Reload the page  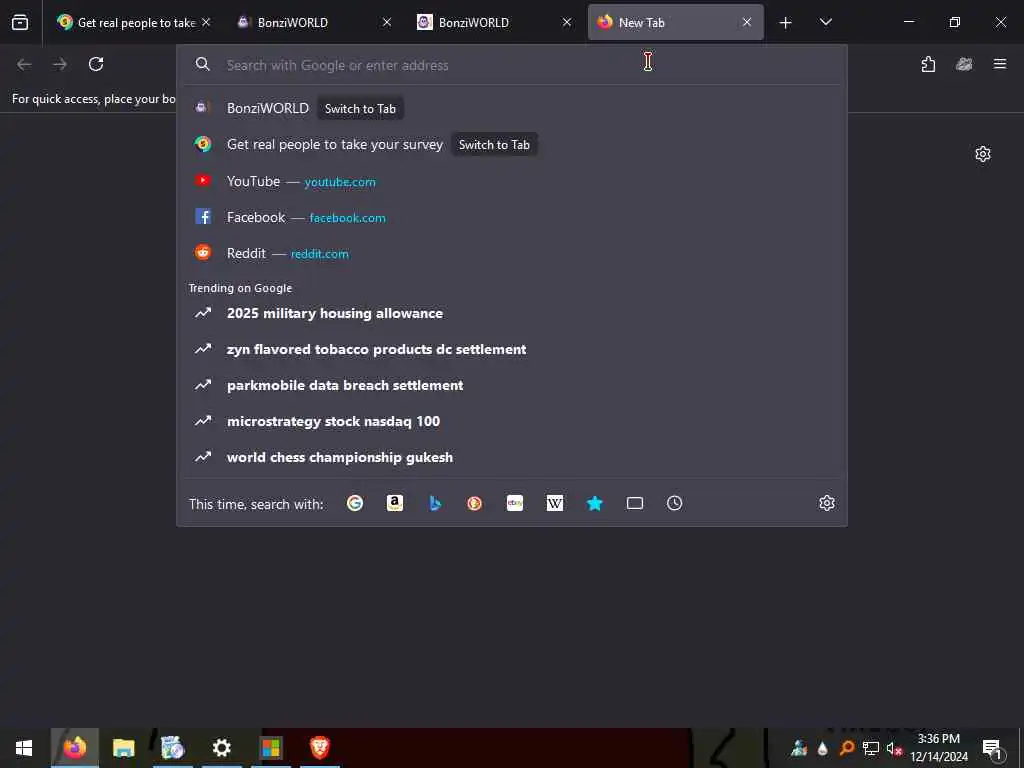coord(96,64)
